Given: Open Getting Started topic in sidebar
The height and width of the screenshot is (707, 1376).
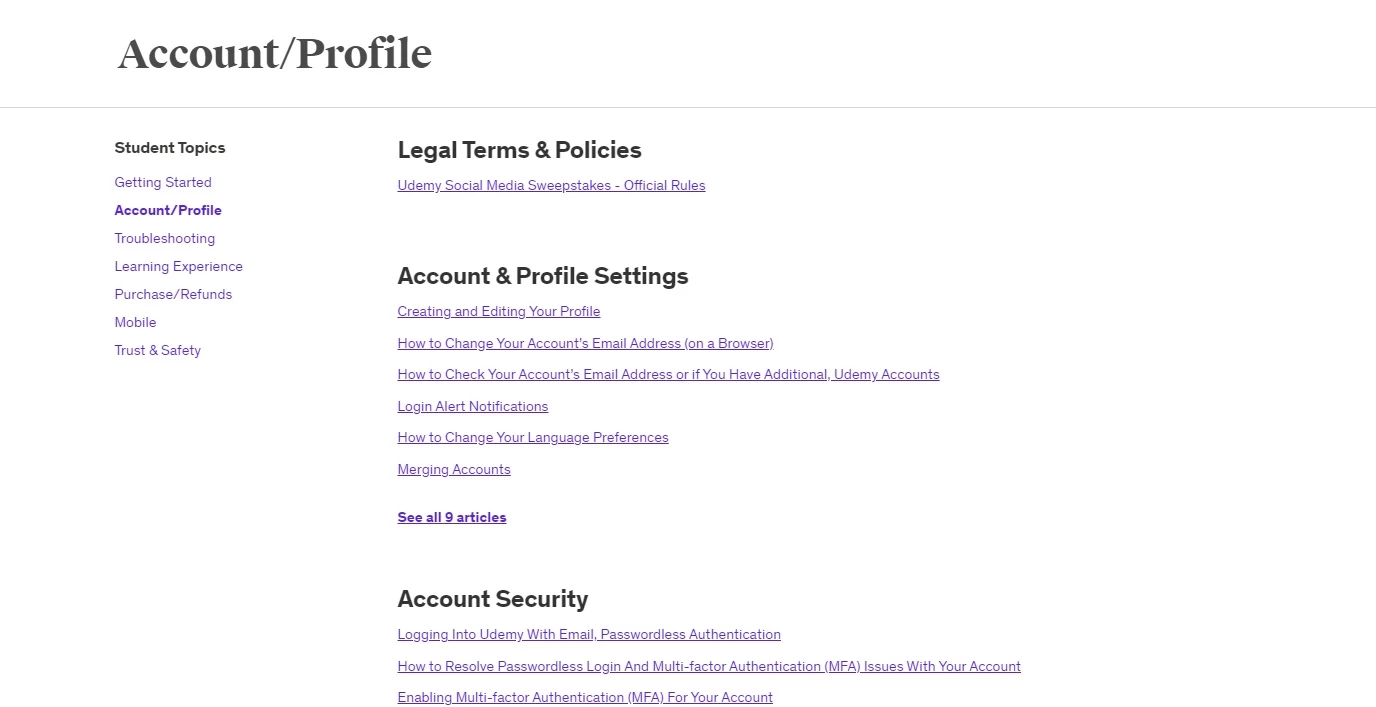Looking at the screenshot, I should (163, 182).
